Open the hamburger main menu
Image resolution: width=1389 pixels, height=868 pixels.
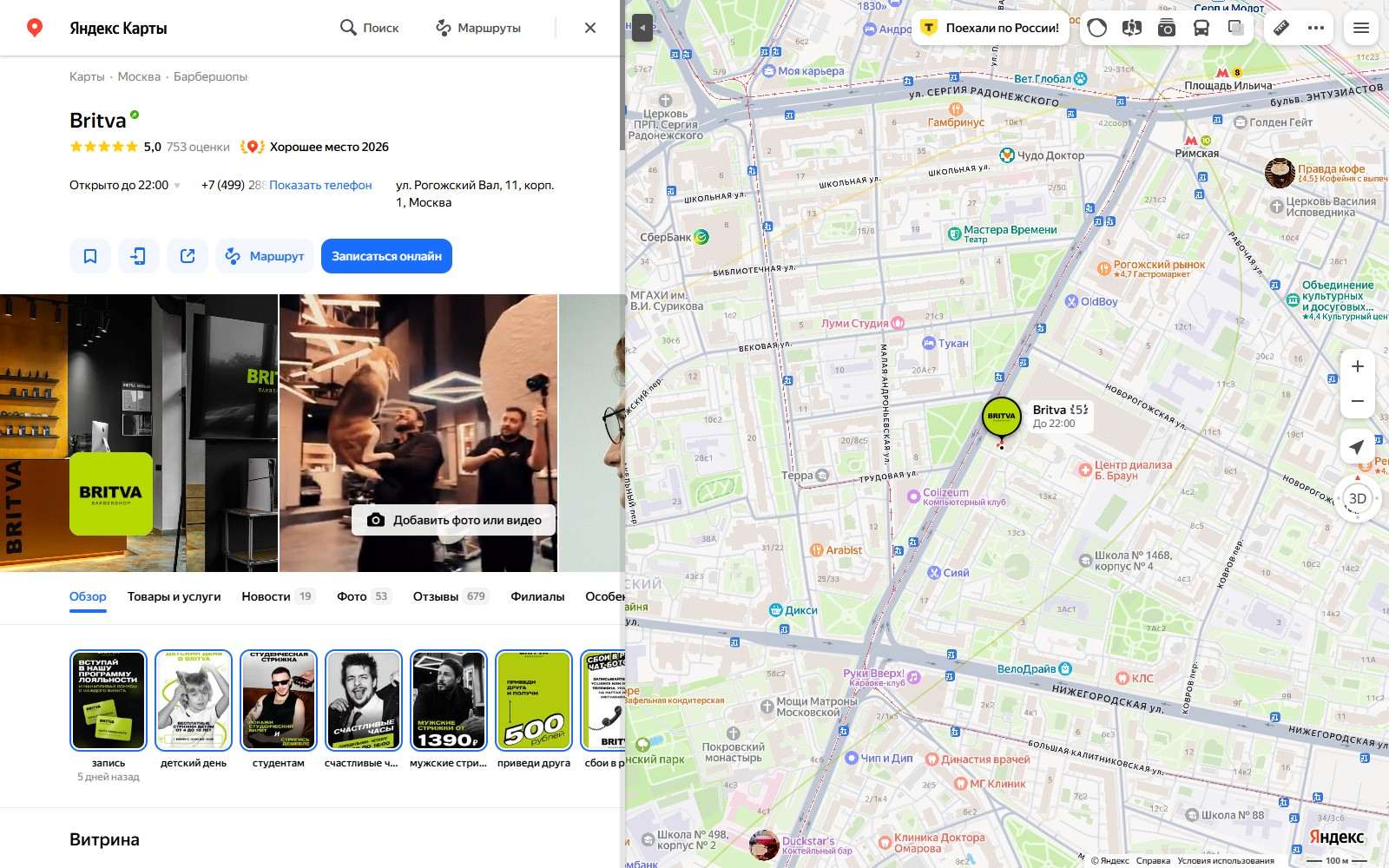click(x=1361, y=28)
